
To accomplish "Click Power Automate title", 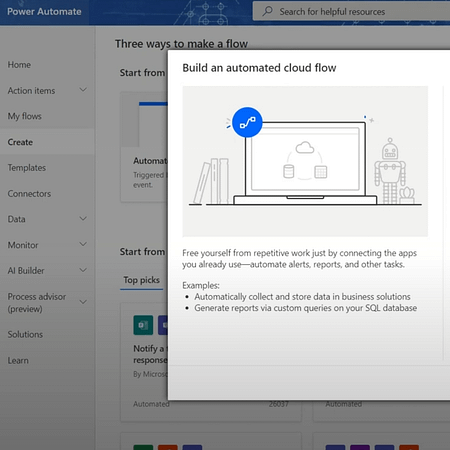I will click(x=44, y=12).
